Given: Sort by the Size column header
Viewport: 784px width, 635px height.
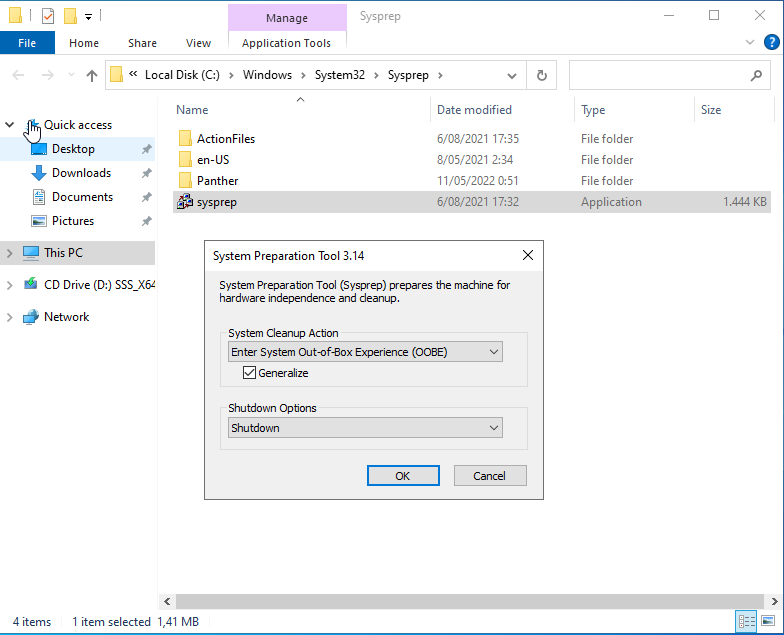Looking at the screenshot, I should [x=734, y=110].
